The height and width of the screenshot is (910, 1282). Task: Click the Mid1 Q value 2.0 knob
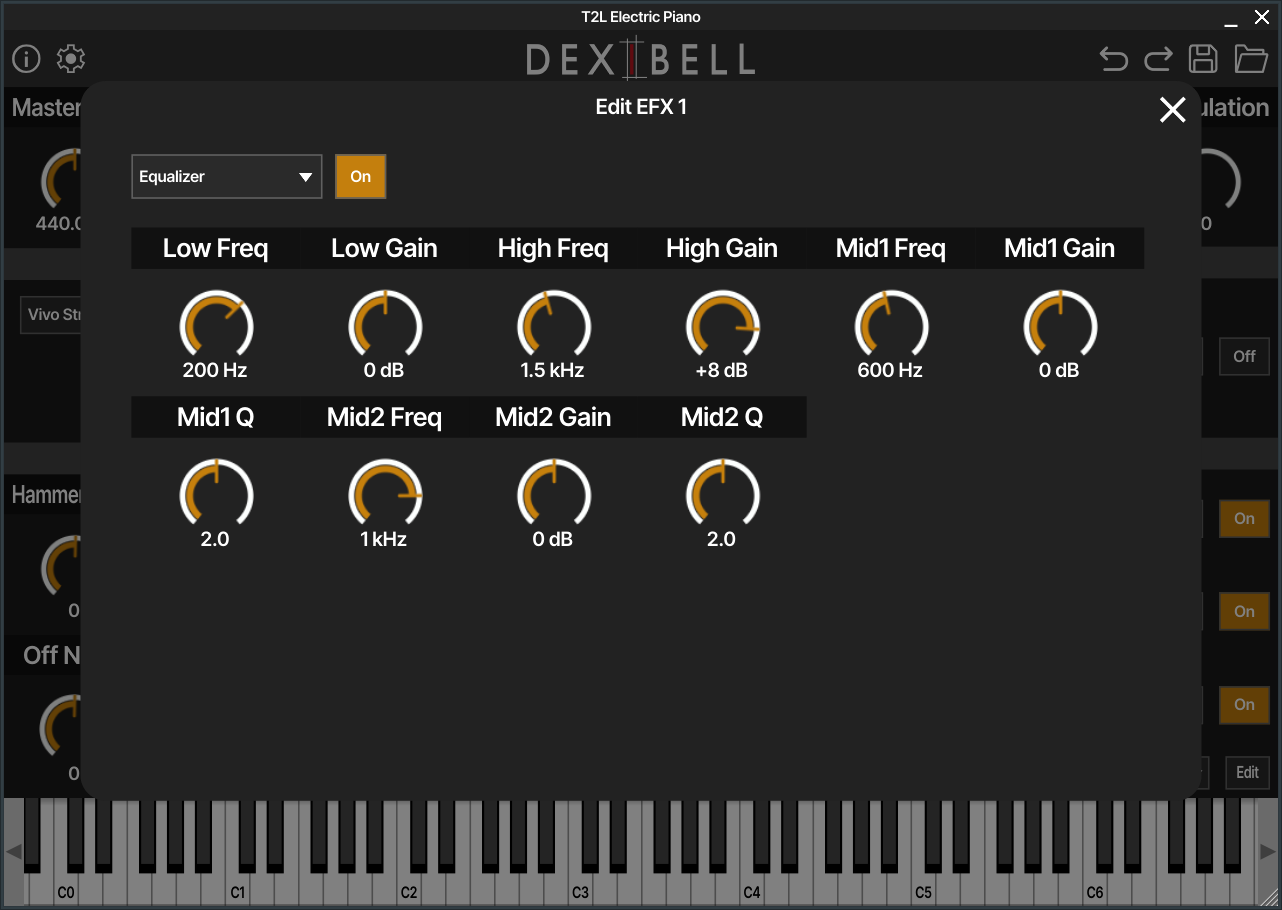[x=216, y=495]
